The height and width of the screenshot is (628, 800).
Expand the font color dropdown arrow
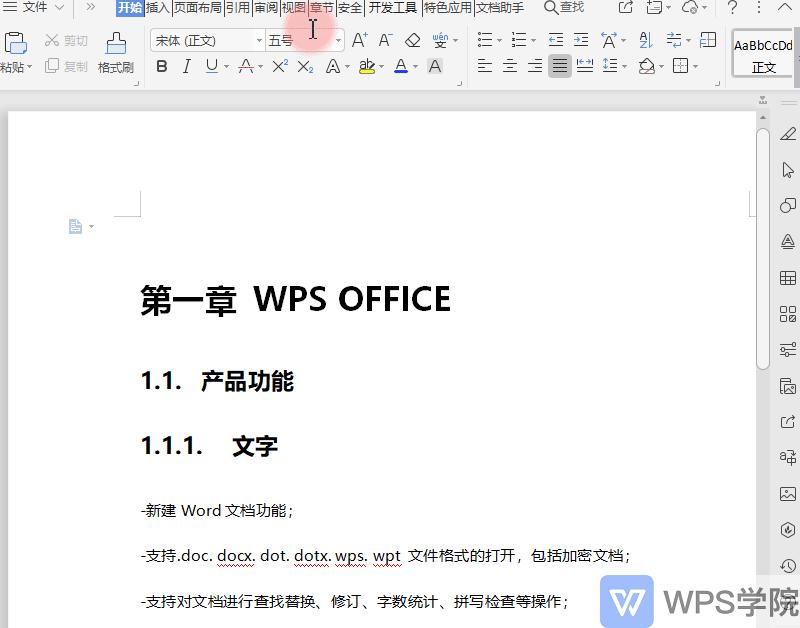coord(415,65)
